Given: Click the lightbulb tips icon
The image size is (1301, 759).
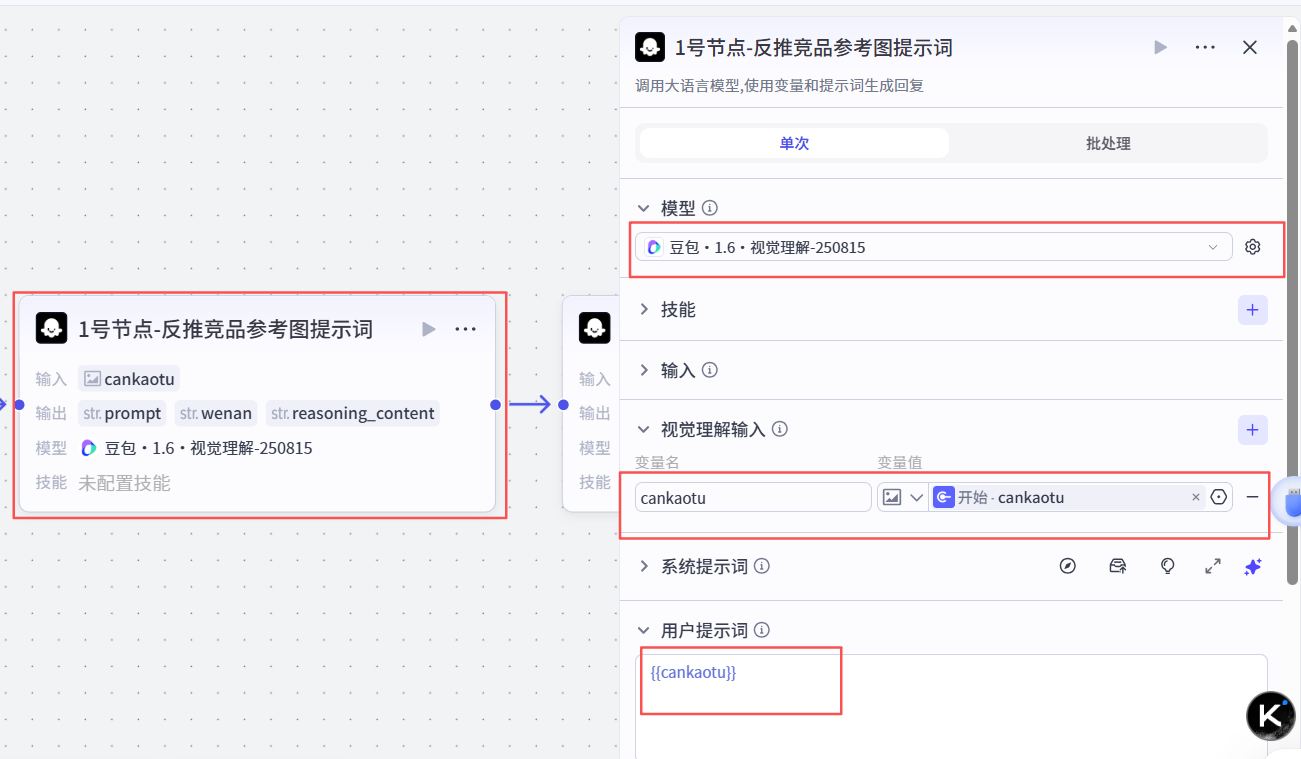Looking at the screenshot, I should [1167, 566].
